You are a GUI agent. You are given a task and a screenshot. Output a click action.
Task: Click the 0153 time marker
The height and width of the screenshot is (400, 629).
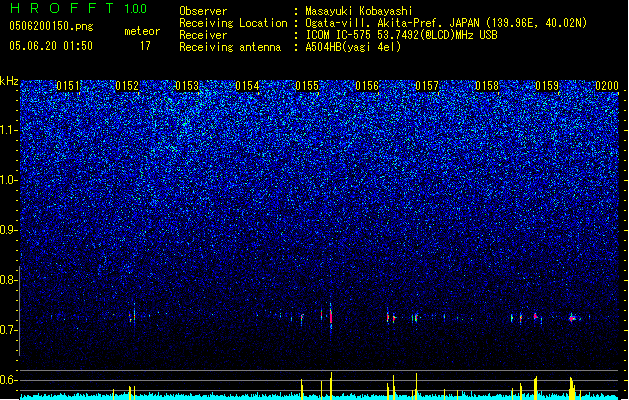point(187,86)
